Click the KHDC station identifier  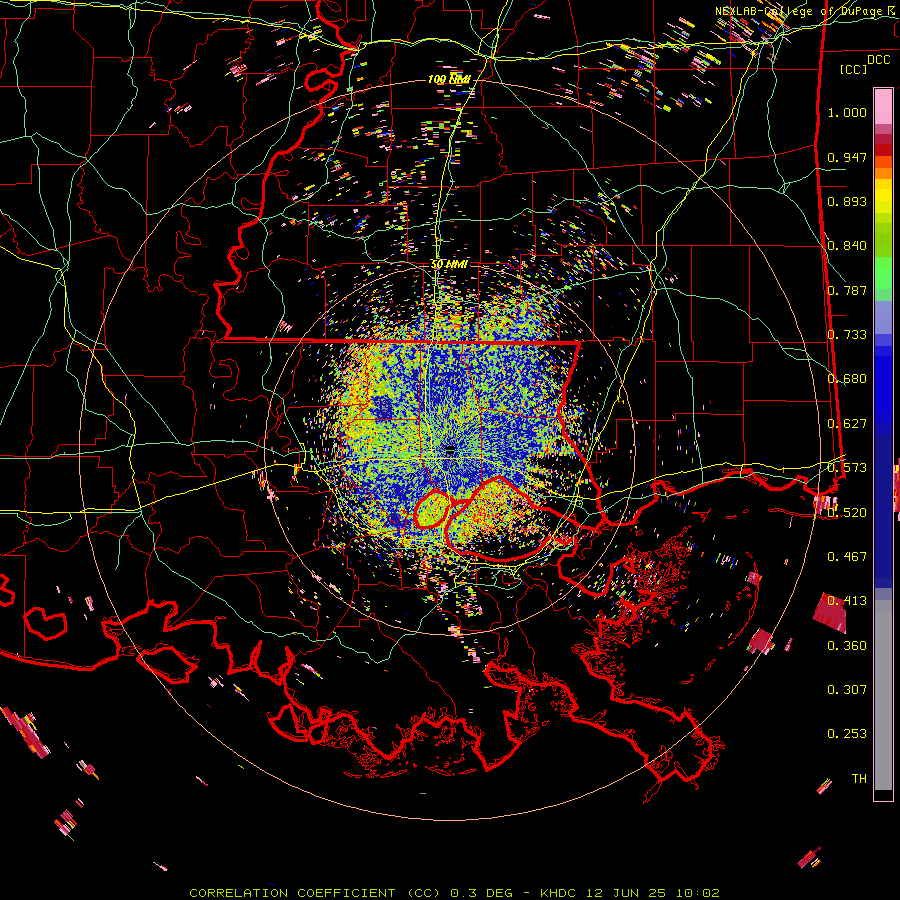559,893
